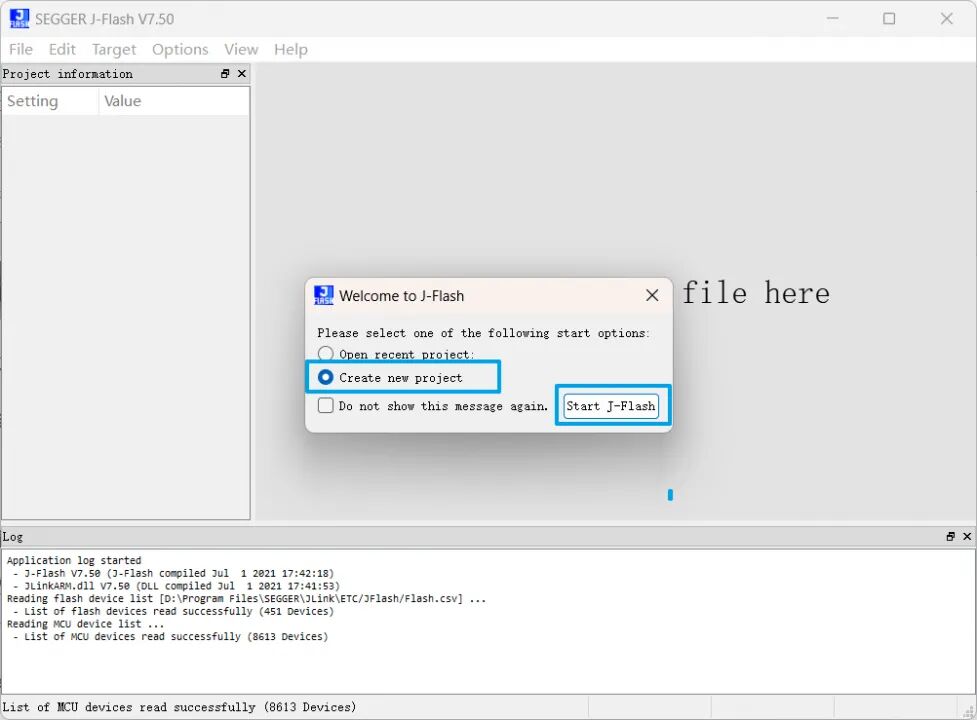Check Do not show this message again
Screen dimensions: 977x720
326,405
